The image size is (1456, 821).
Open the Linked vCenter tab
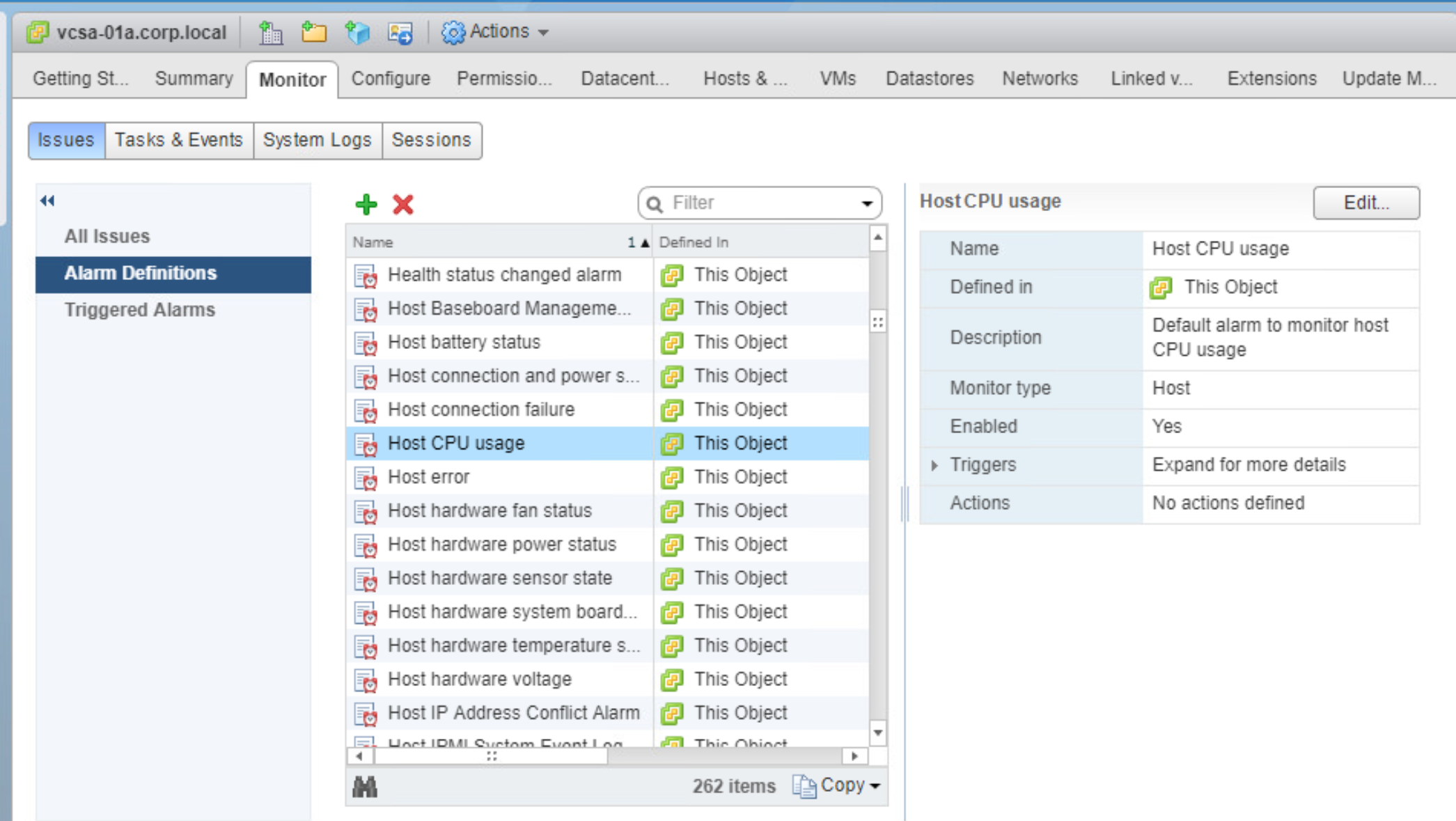[x=1152, y=79]
